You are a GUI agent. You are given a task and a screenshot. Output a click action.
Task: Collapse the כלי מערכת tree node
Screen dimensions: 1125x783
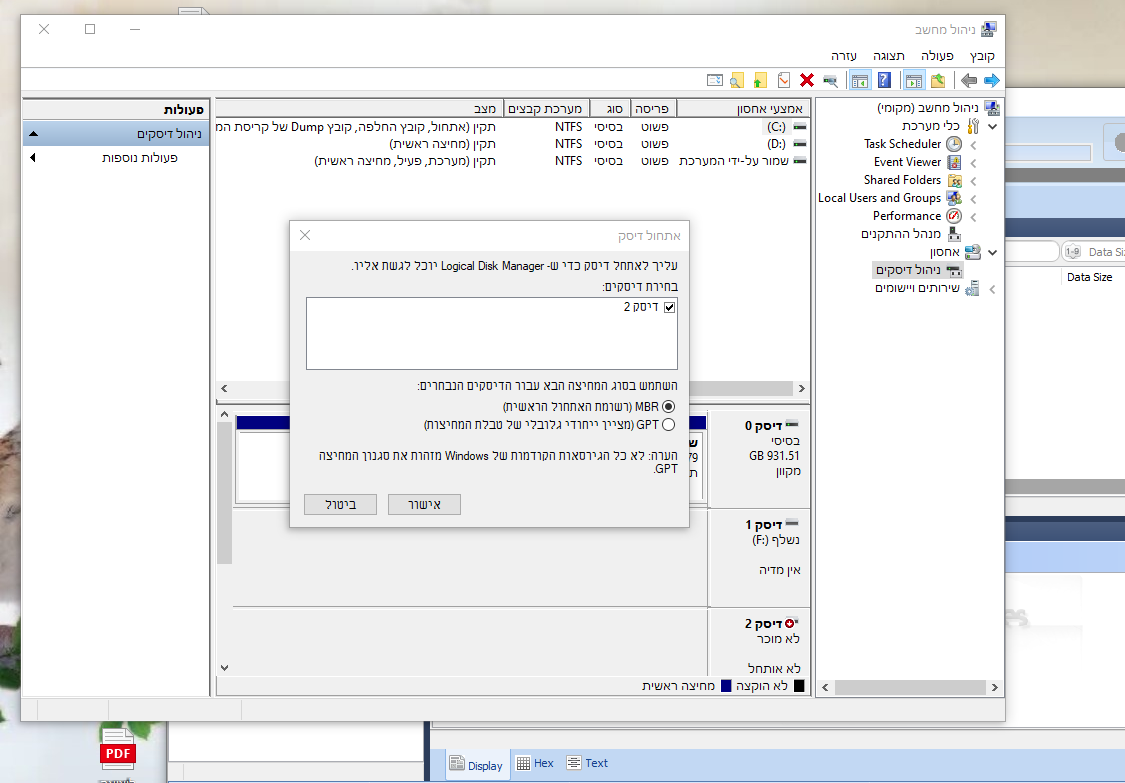tap(992, 126)
